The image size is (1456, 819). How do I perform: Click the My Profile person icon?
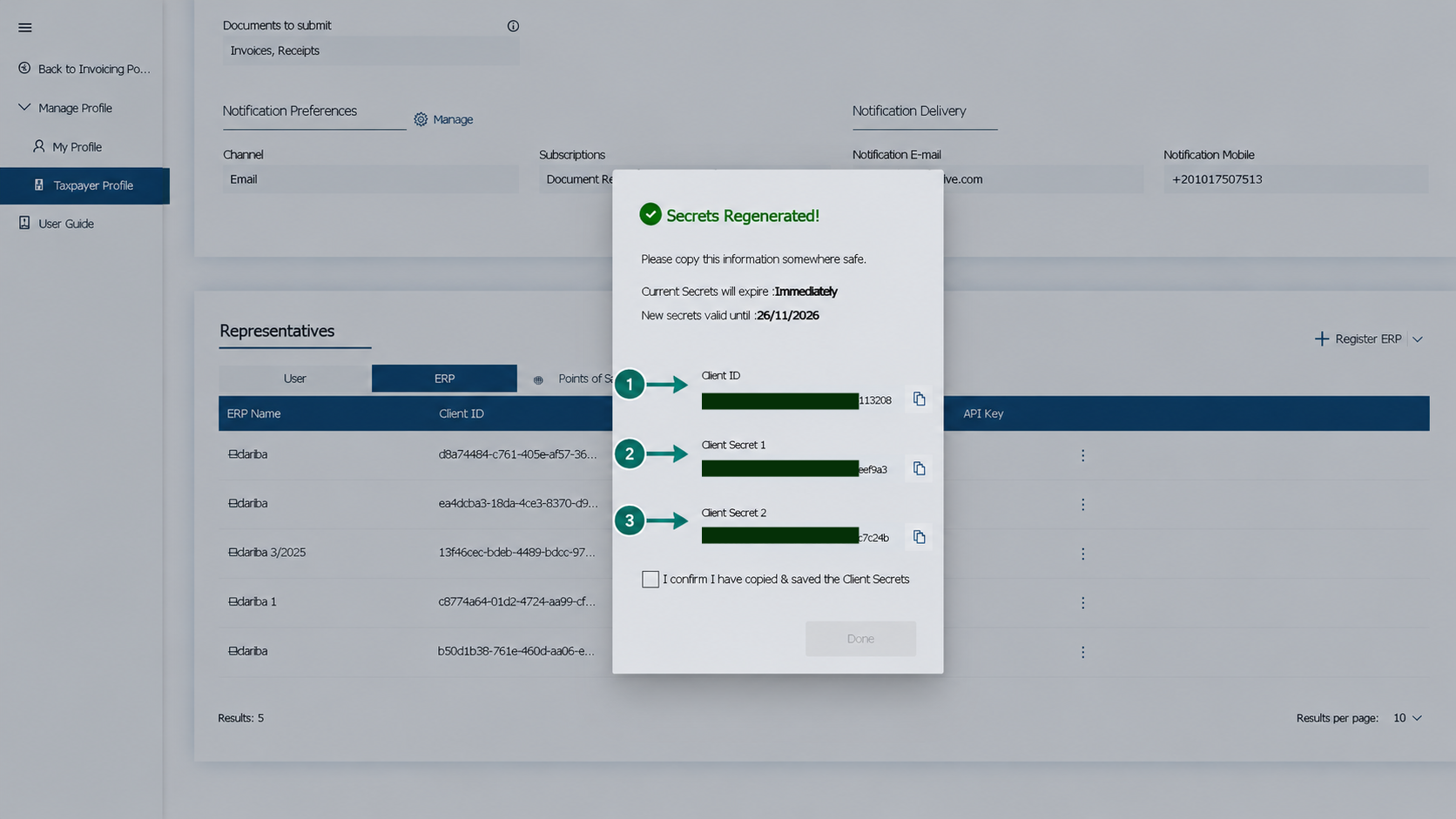click(x=39, y=146)
